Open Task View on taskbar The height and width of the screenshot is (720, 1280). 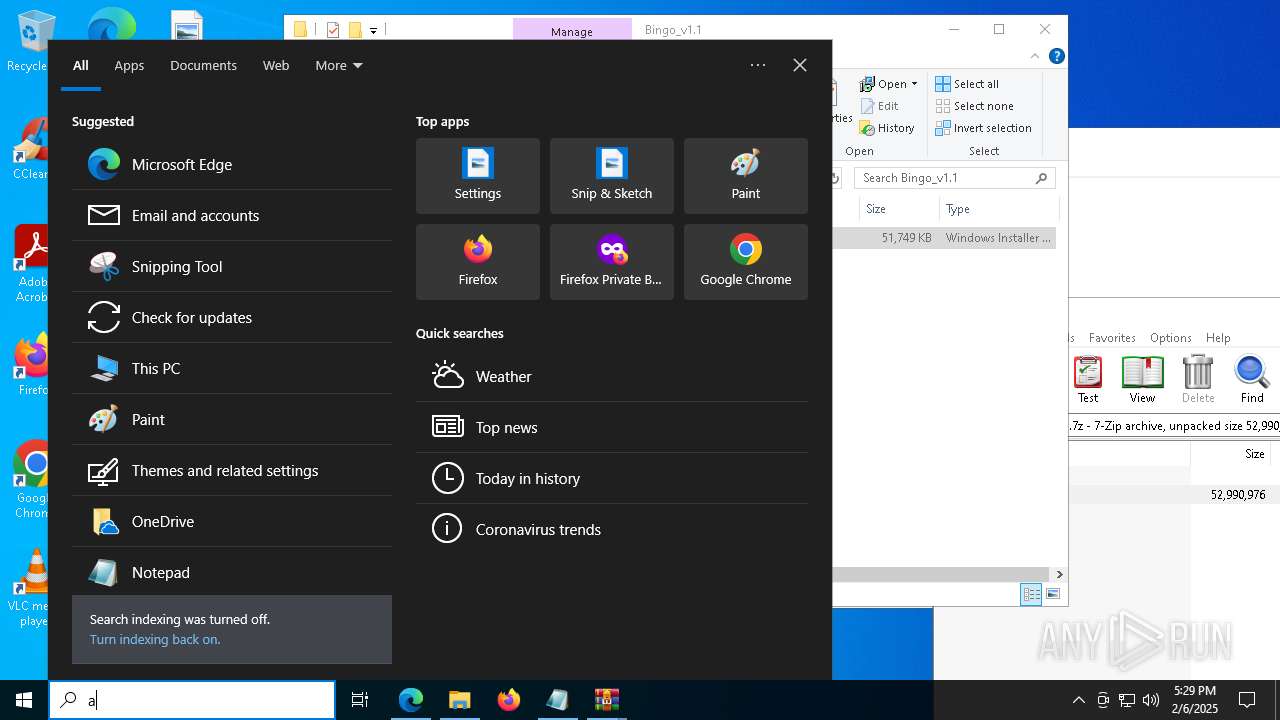(360, 700)
